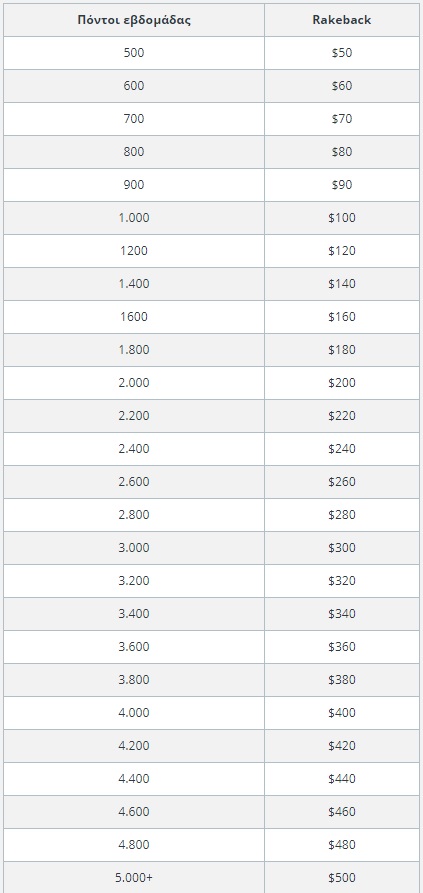The width and height of the screenshot is (423, 893).
Task: Click the $200 rakeback cell
Action: click(x=342, y=383)
